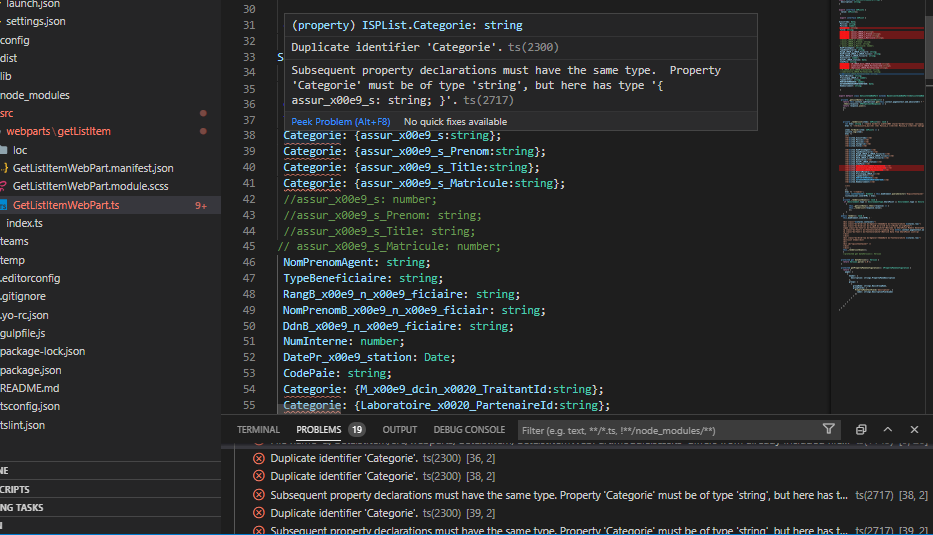The image size is (933, 535).
Task: Click TypeBeneficiaire on line 47
Action: pos(334,279)
